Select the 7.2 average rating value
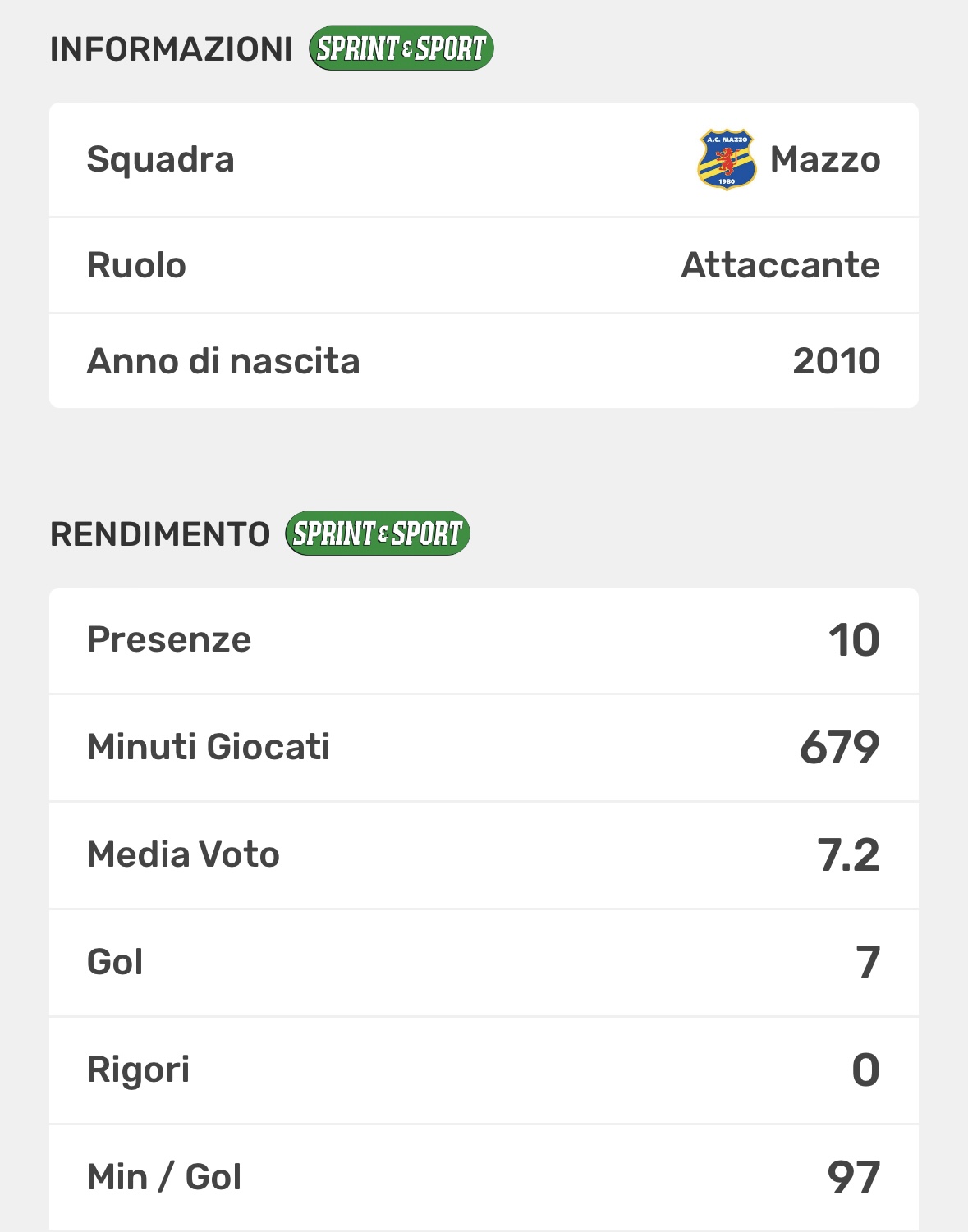 click(848, 854)
